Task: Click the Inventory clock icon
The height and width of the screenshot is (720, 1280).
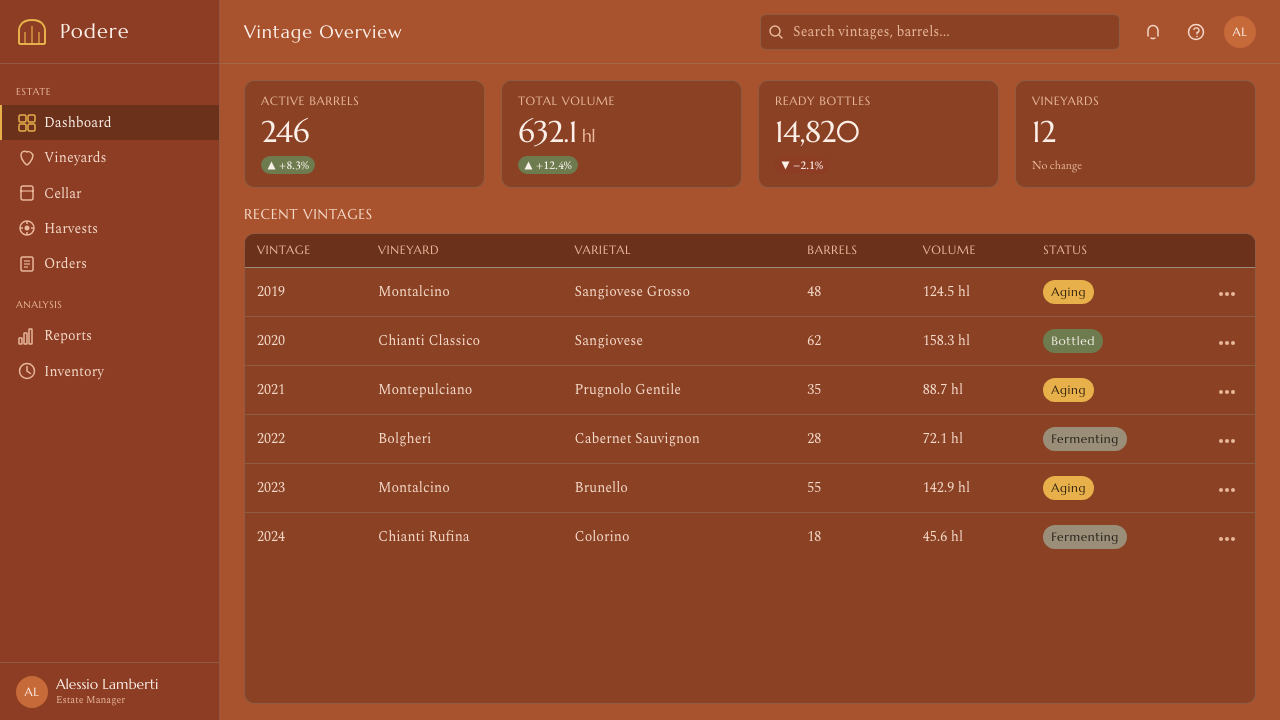Action: click(x=27, y=371)
